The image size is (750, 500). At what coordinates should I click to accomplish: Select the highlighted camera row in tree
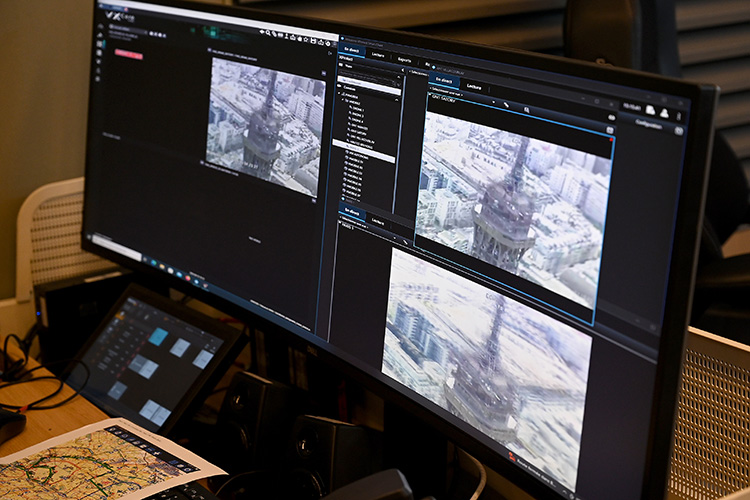[364, 151]
